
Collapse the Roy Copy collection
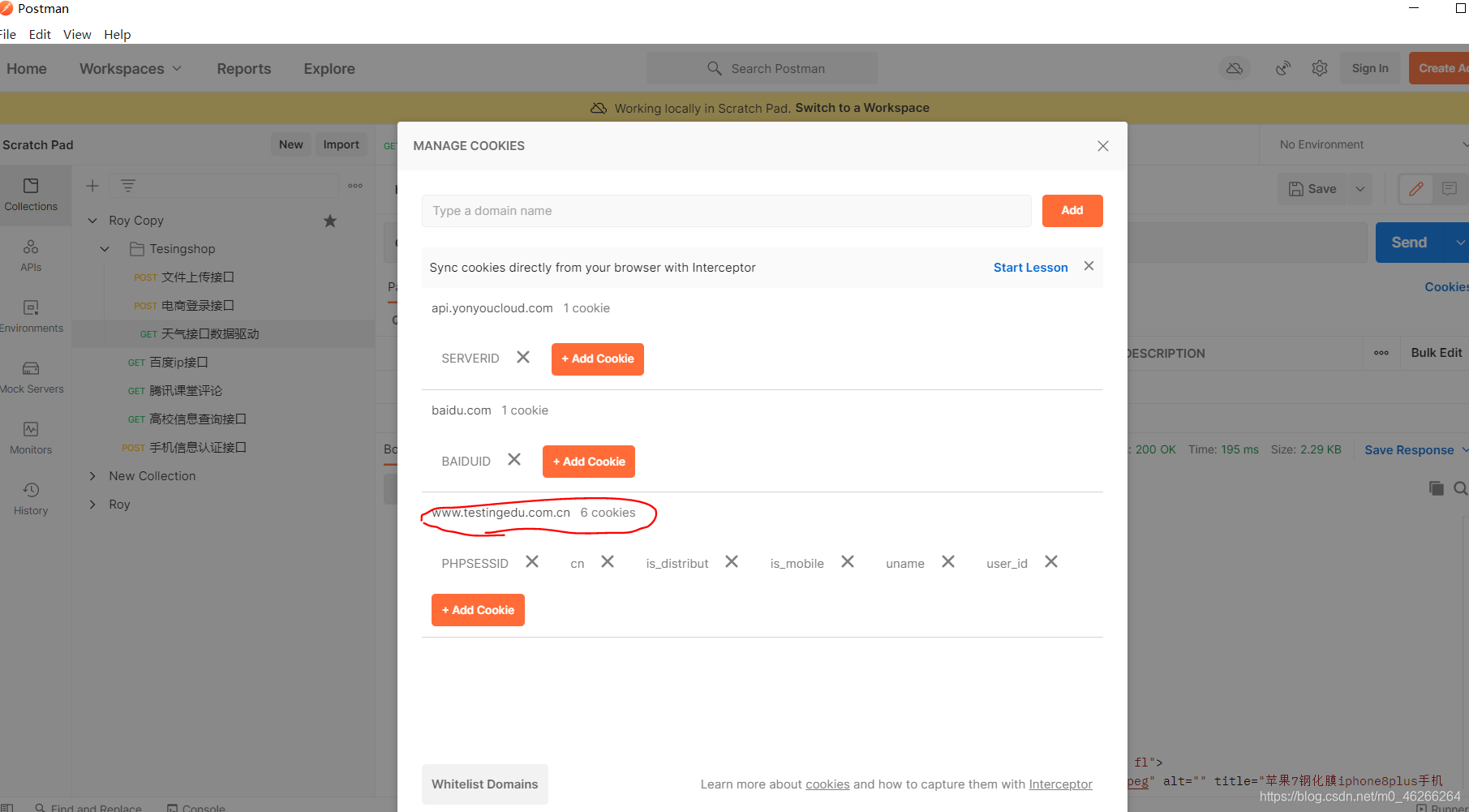[x=92, y=221]
